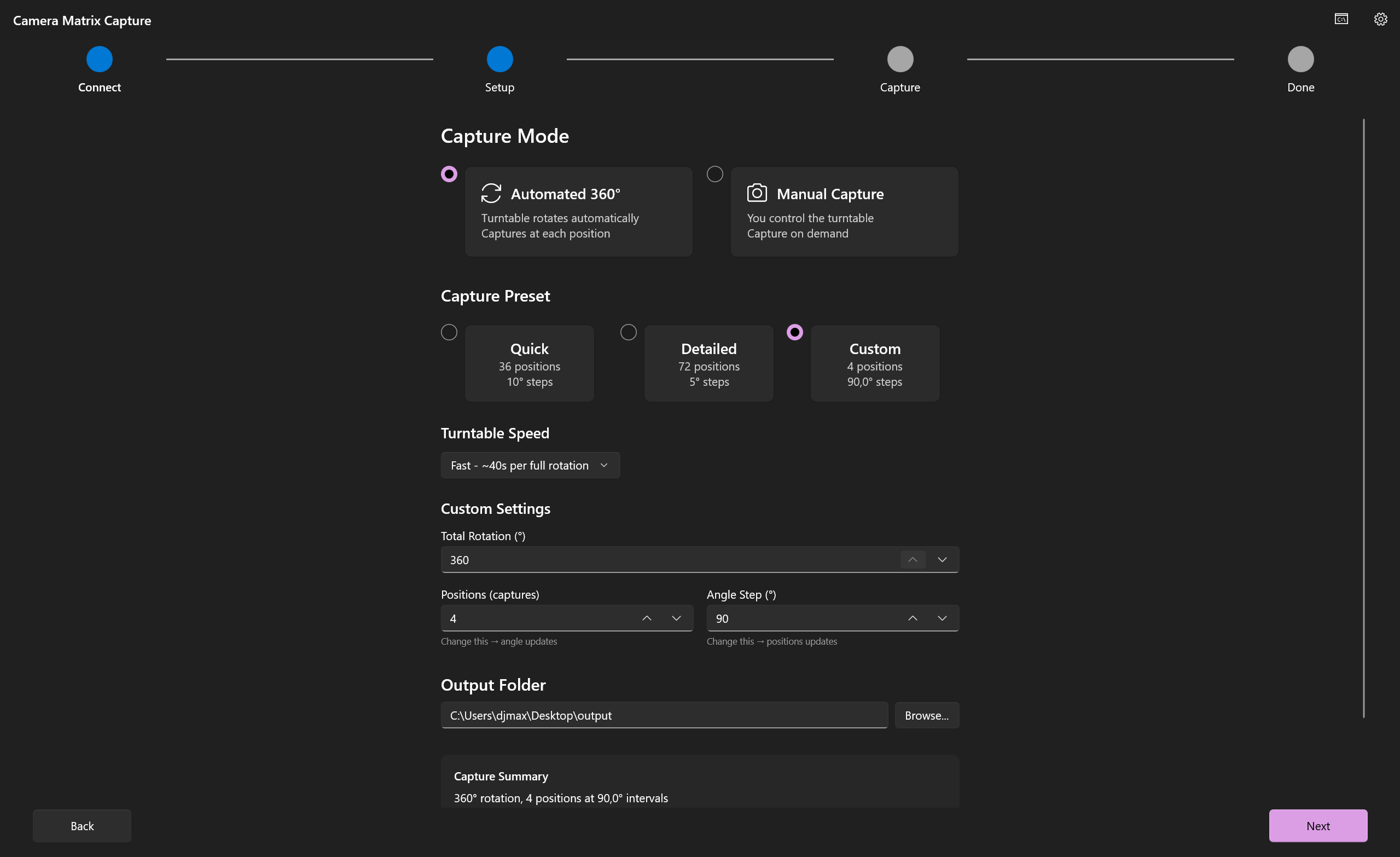Click the "Capture Summary" heading text

501,777
